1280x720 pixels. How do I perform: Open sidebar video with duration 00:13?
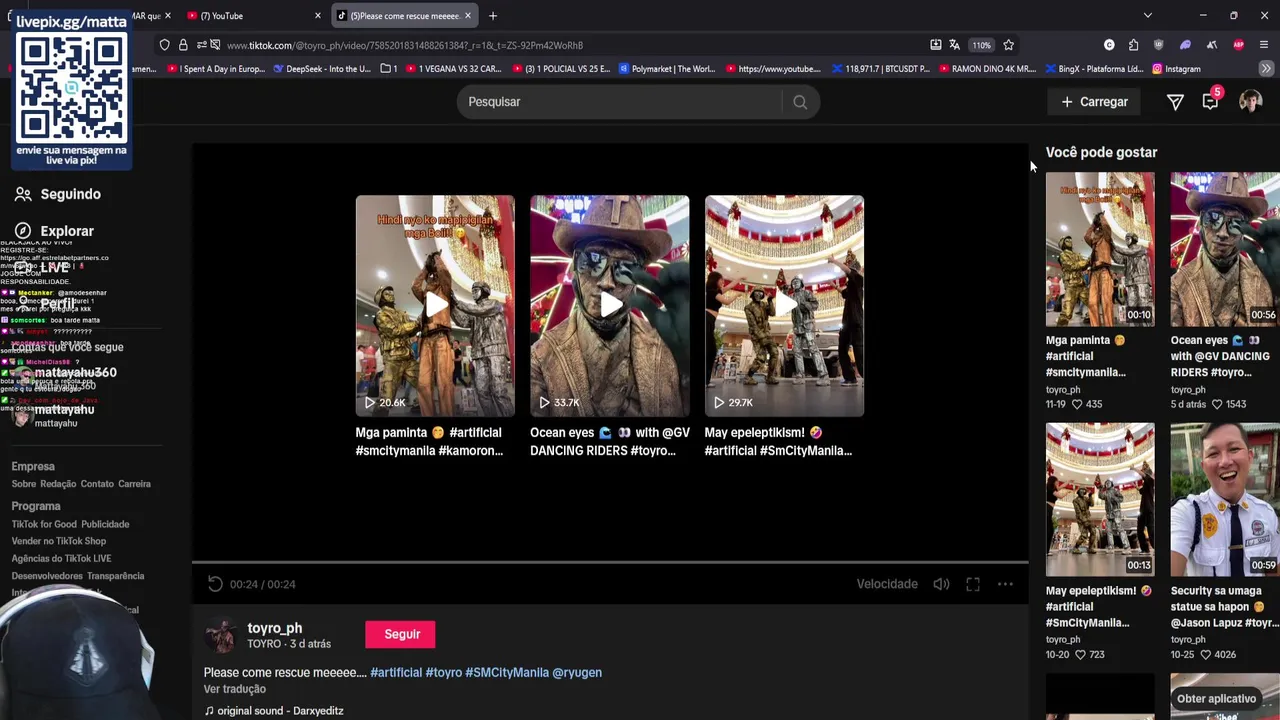[x=1100, y=500]
